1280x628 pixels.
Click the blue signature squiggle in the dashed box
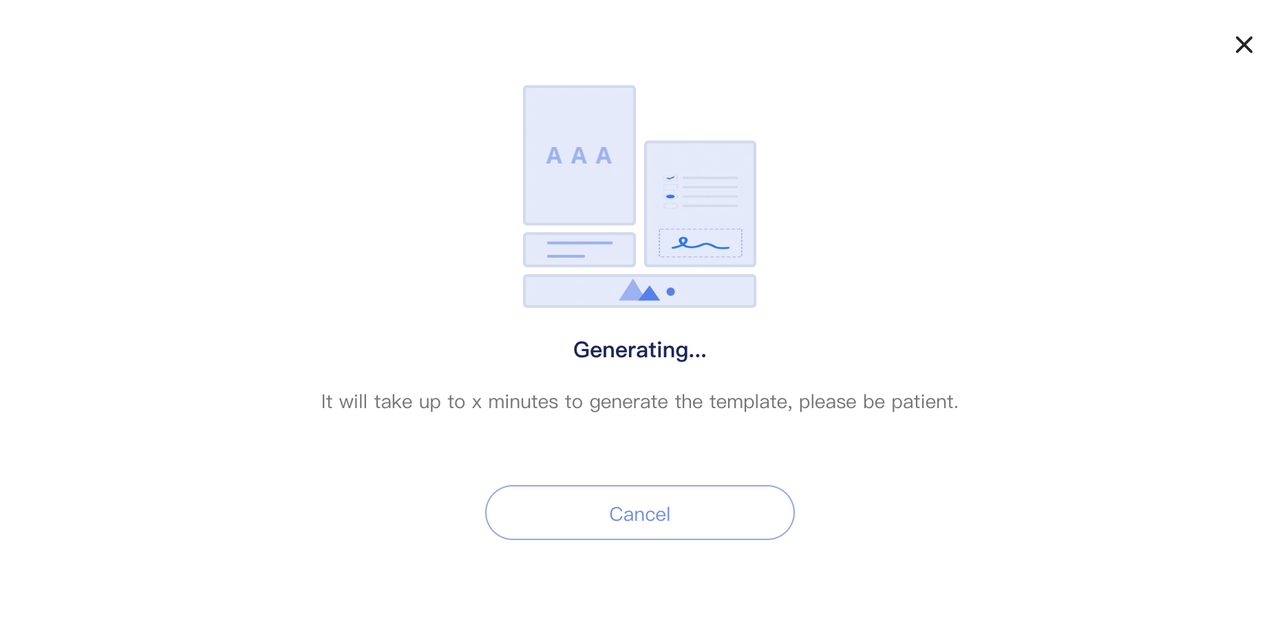[700, 243]
